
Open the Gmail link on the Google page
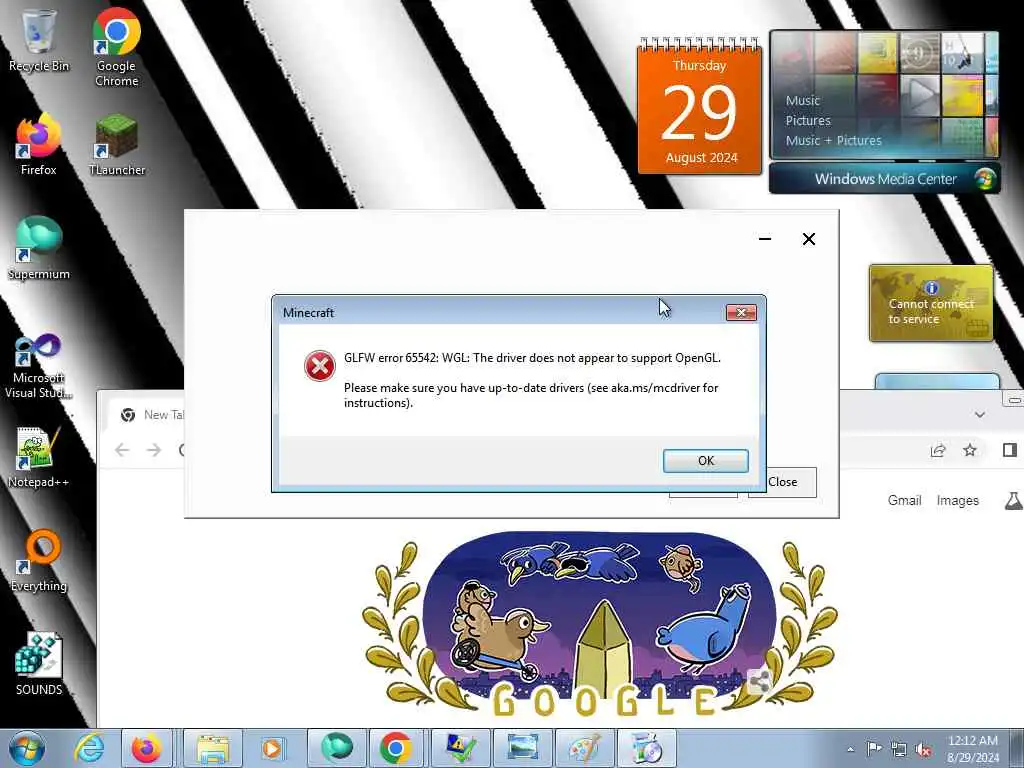(904, 500)
